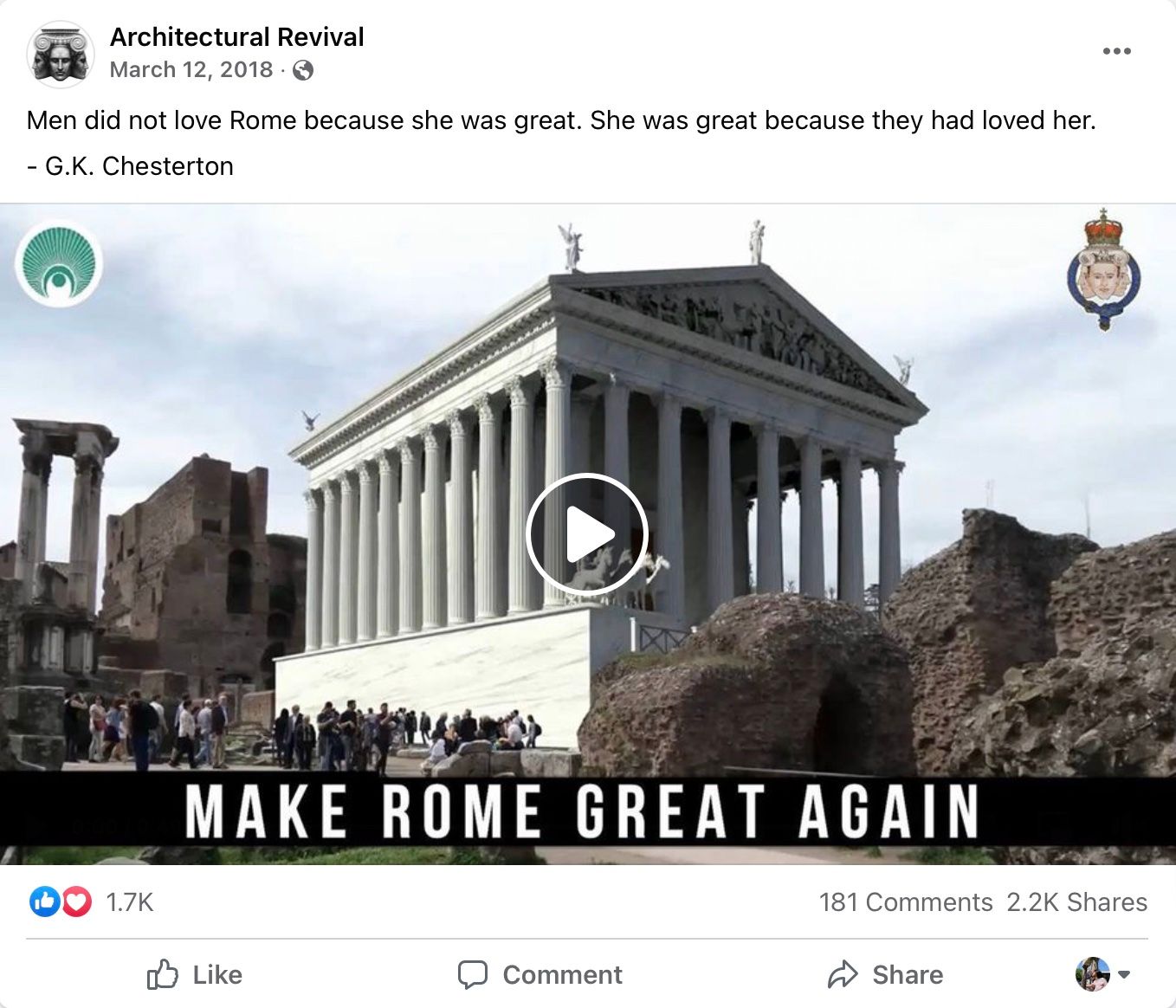1176x1008 pixels.
Task: Open the Architectural Revival page name
Action: pyautogui.click(x=236, y=37)
